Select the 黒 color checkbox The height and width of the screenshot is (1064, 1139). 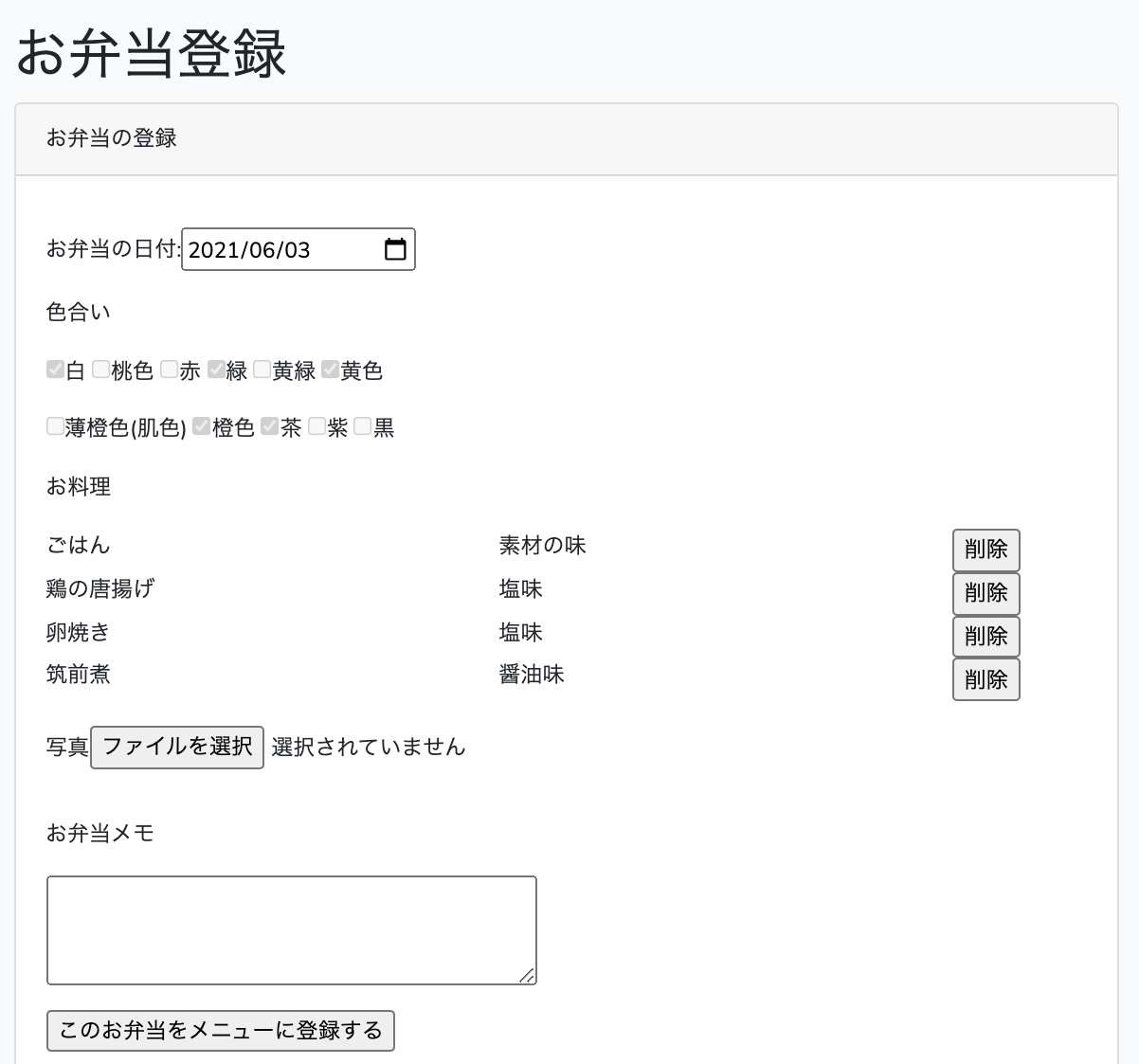362,426
